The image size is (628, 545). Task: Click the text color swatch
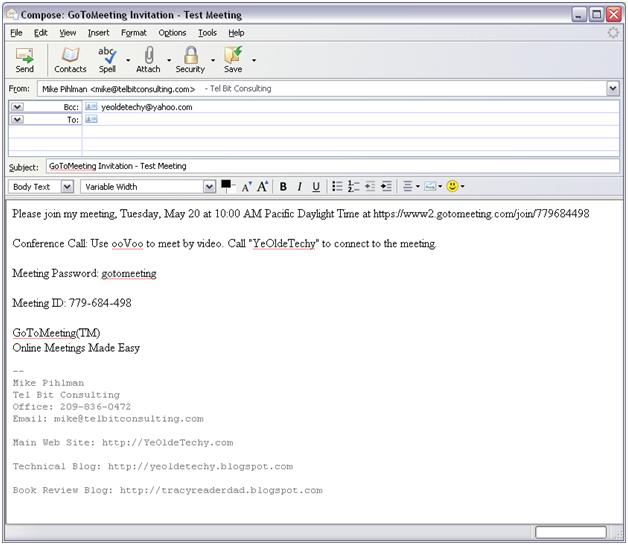tap(226, 185)
